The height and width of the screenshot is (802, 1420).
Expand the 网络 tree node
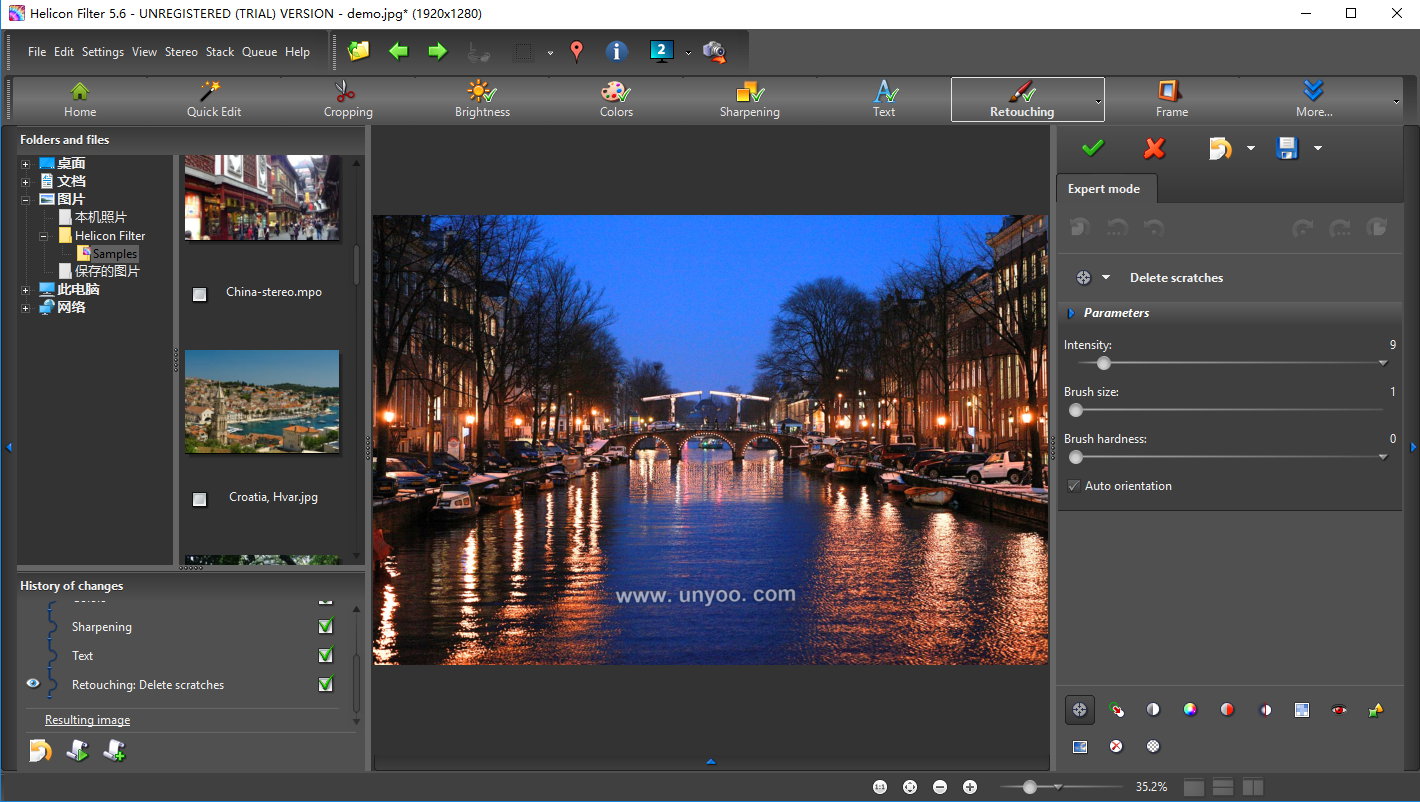pos(26,308)
